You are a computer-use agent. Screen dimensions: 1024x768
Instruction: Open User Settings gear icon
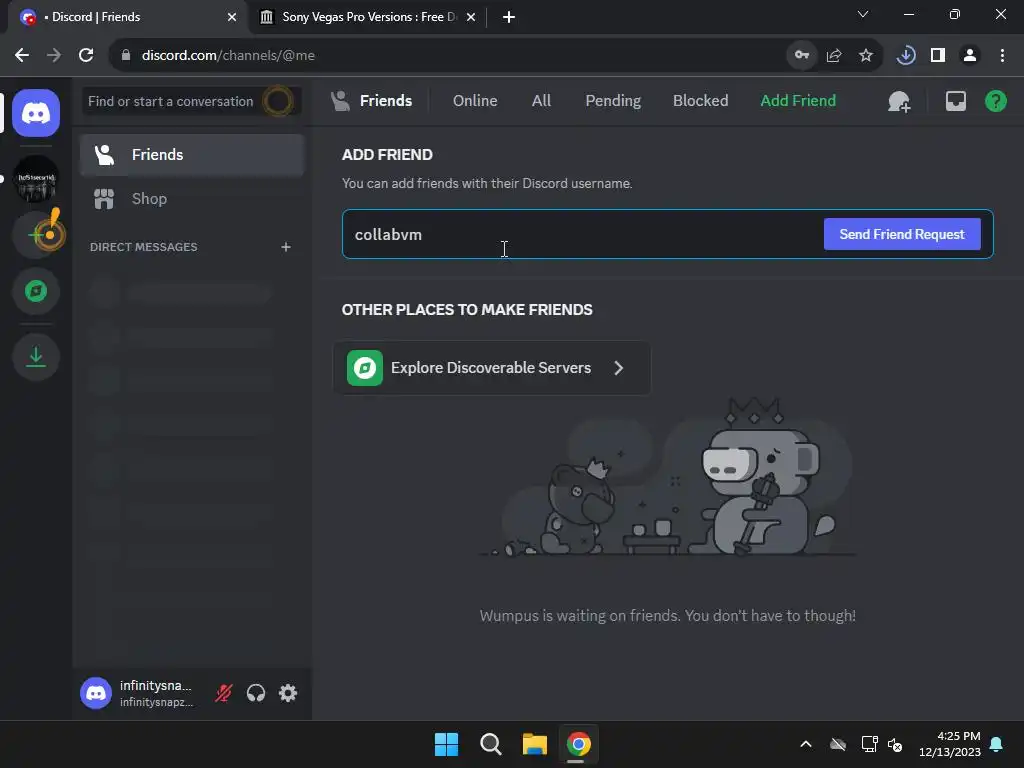288,693
